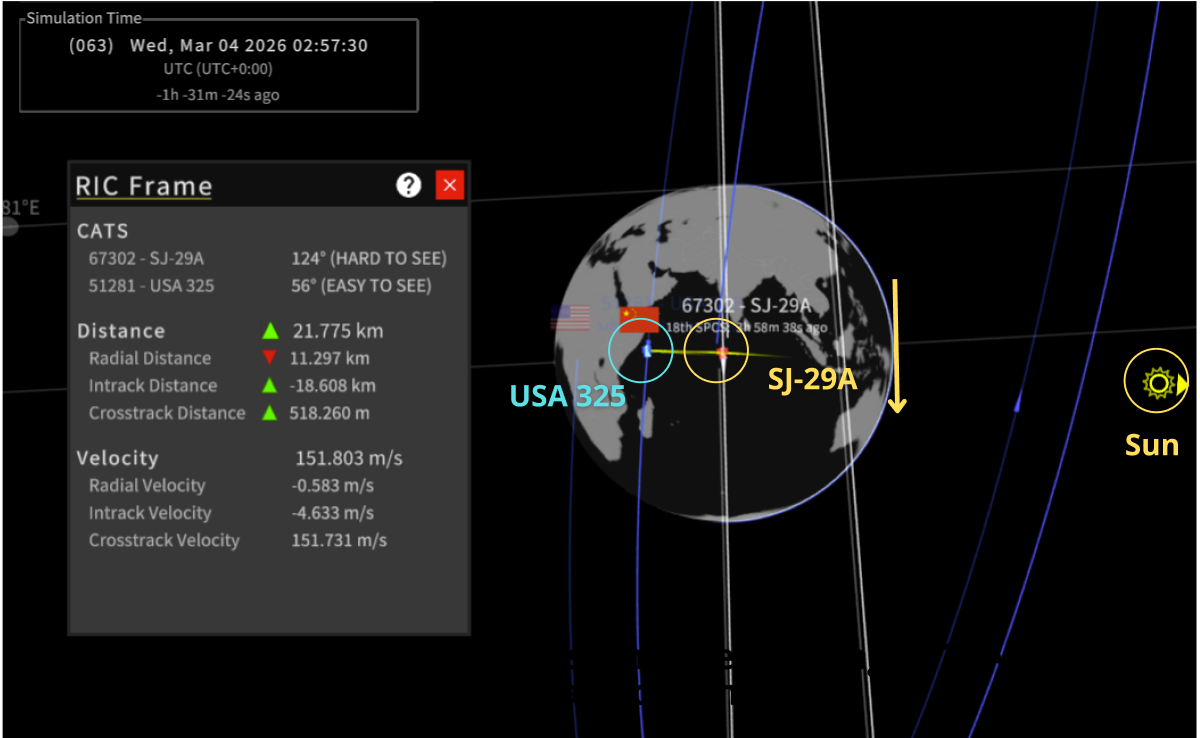
Task: Select the USA 325 satellite marker on globe
Action: 647,350
